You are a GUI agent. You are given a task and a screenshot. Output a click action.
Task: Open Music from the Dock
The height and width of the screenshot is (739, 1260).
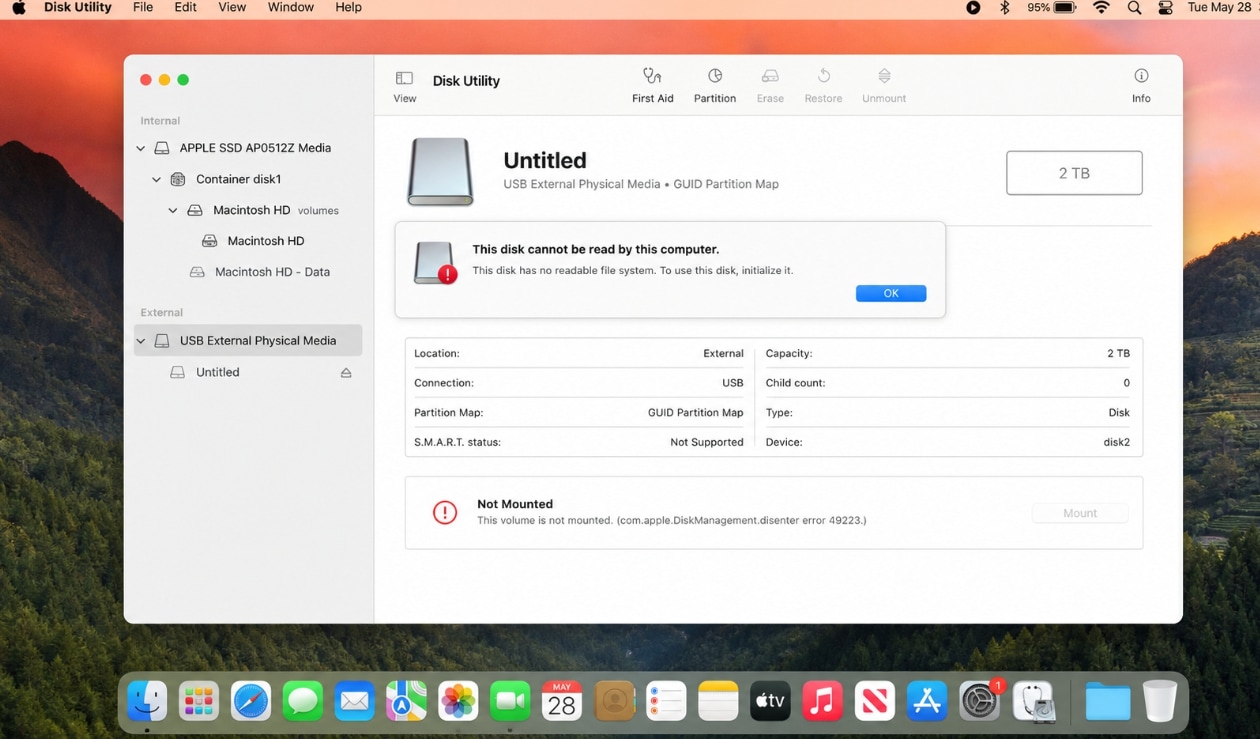click(822, 701)
